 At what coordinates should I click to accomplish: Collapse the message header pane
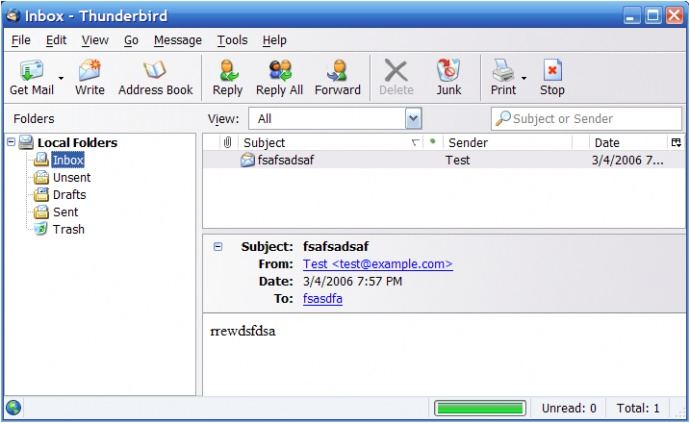218,246
